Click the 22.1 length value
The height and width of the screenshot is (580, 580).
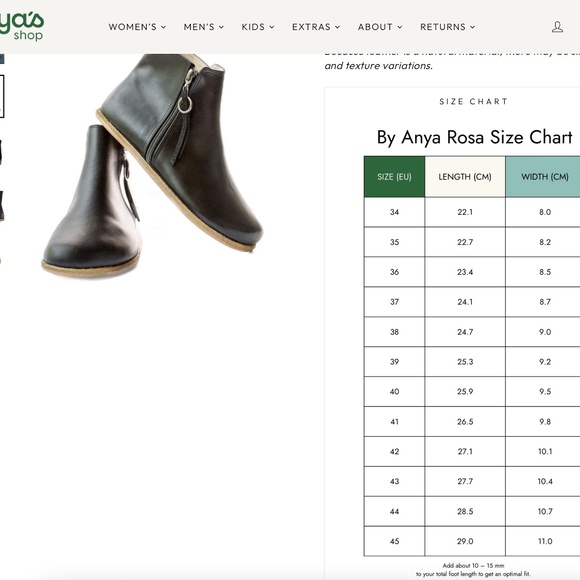(x=465, y=212)
